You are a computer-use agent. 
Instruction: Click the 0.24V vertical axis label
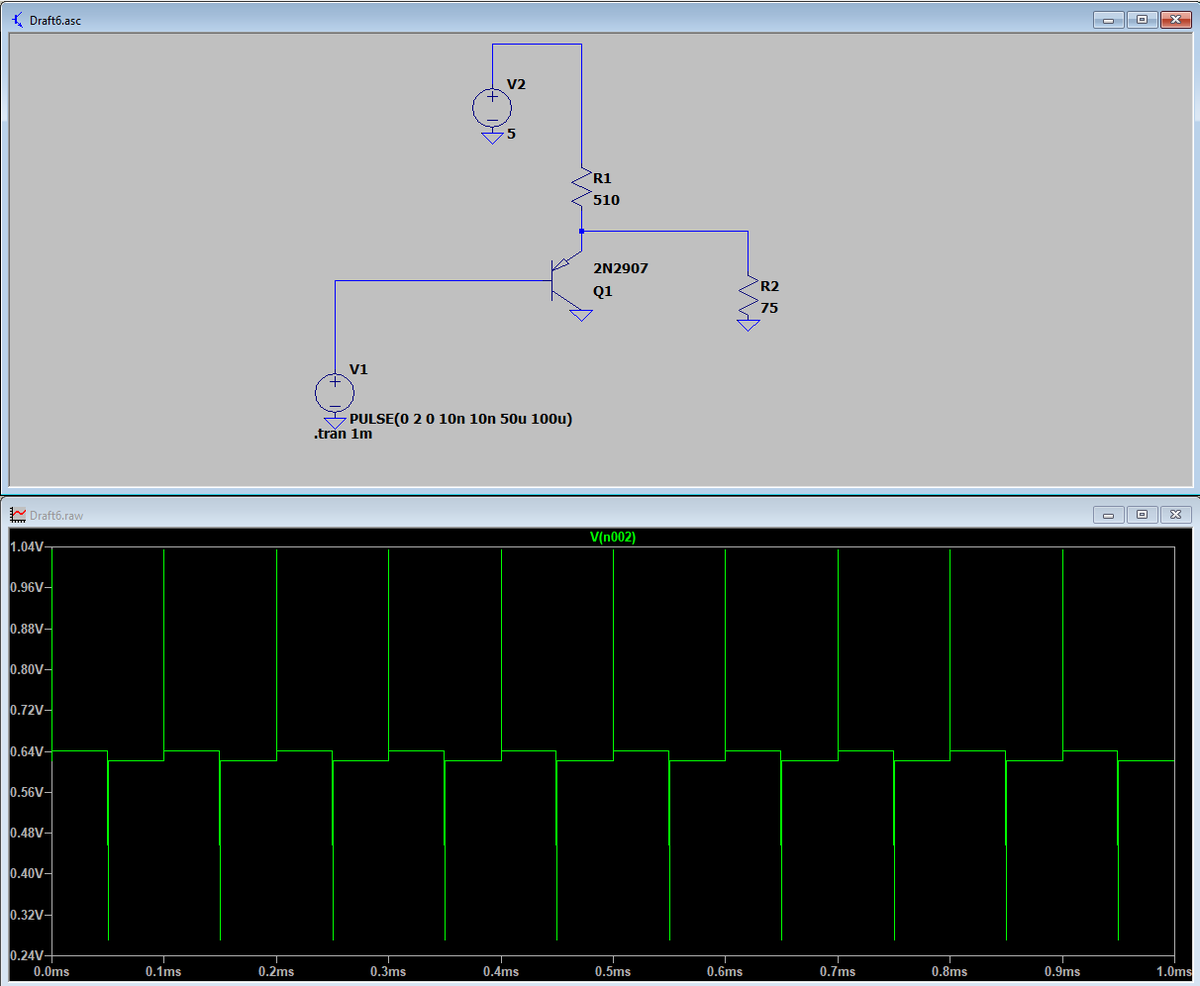[26, 955]
